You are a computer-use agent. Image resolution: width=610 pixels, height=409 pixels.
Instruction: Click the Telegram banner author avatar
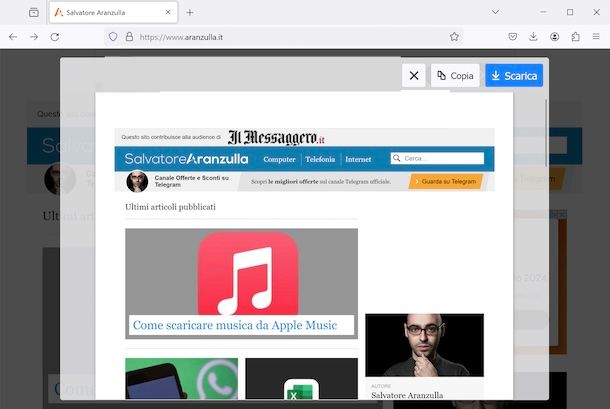tap(137, 181)
